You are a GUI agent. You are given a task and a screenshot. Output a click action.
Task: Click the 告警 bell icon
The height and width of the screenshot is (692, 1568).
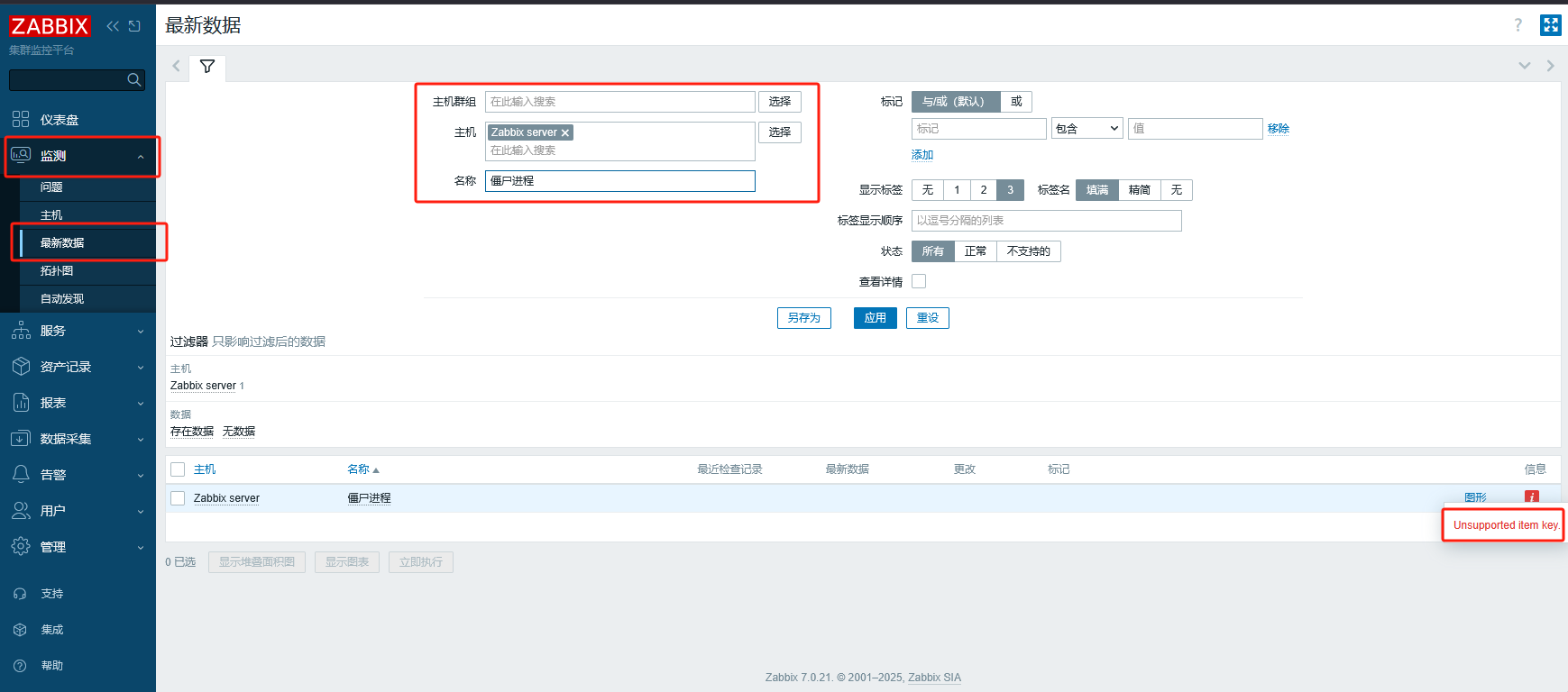(21, 475)
